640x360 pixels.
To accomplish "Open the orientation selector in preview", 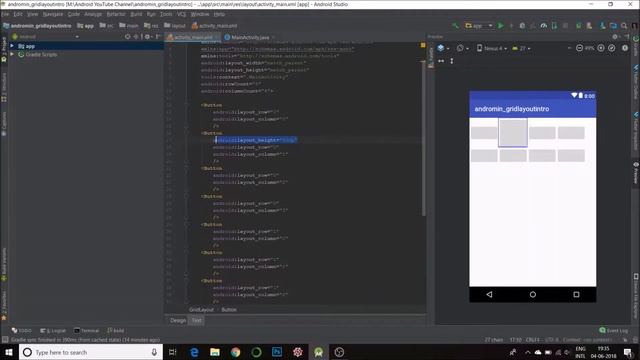I will (x=463, y=48).
